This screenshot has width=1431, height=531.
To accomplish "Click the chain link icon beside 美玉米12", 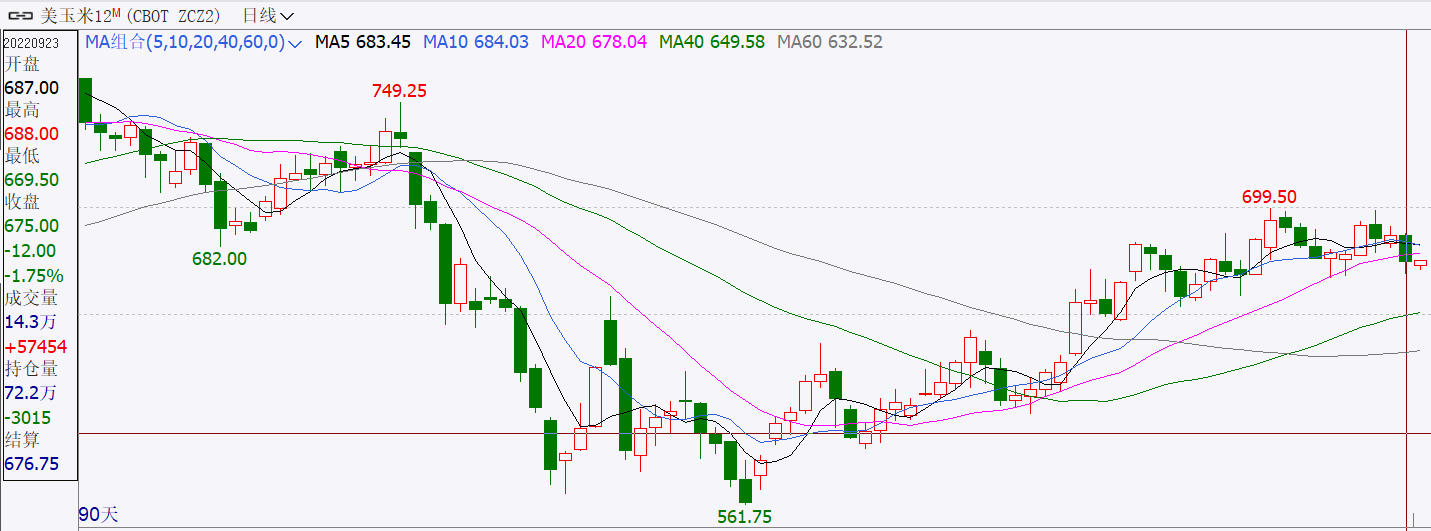I will click(x=21, y=16).
